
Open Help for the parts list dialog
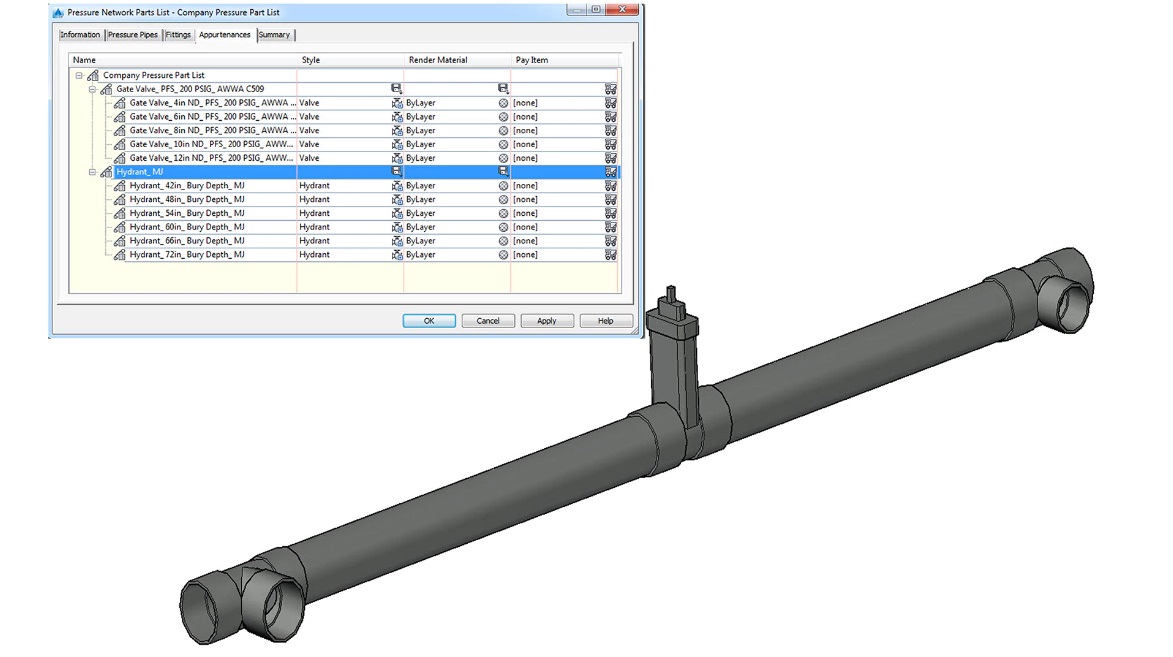[605, 321]
